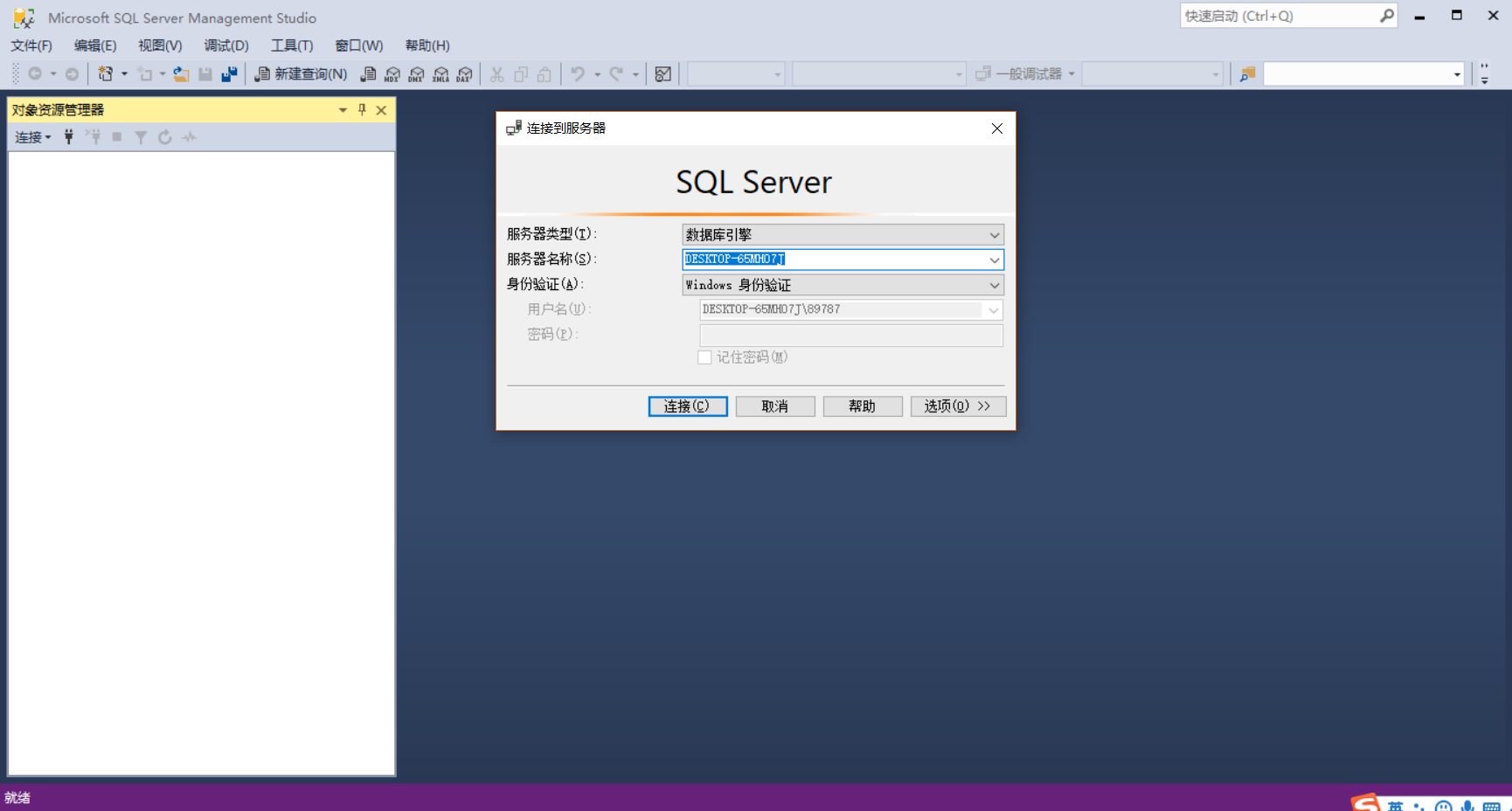1512x811 pixels.
Task: Open a new MDX query
Action: 392,74
